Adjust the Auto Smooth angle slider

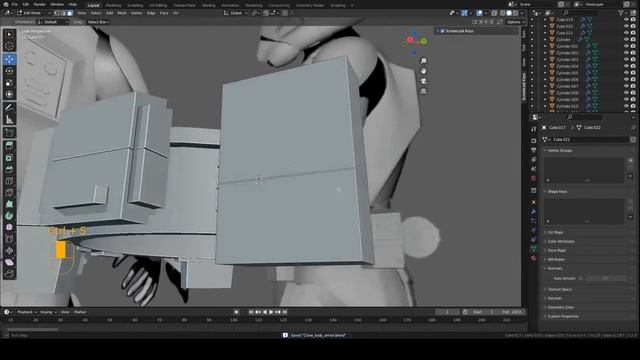click(x=606, y=278)
